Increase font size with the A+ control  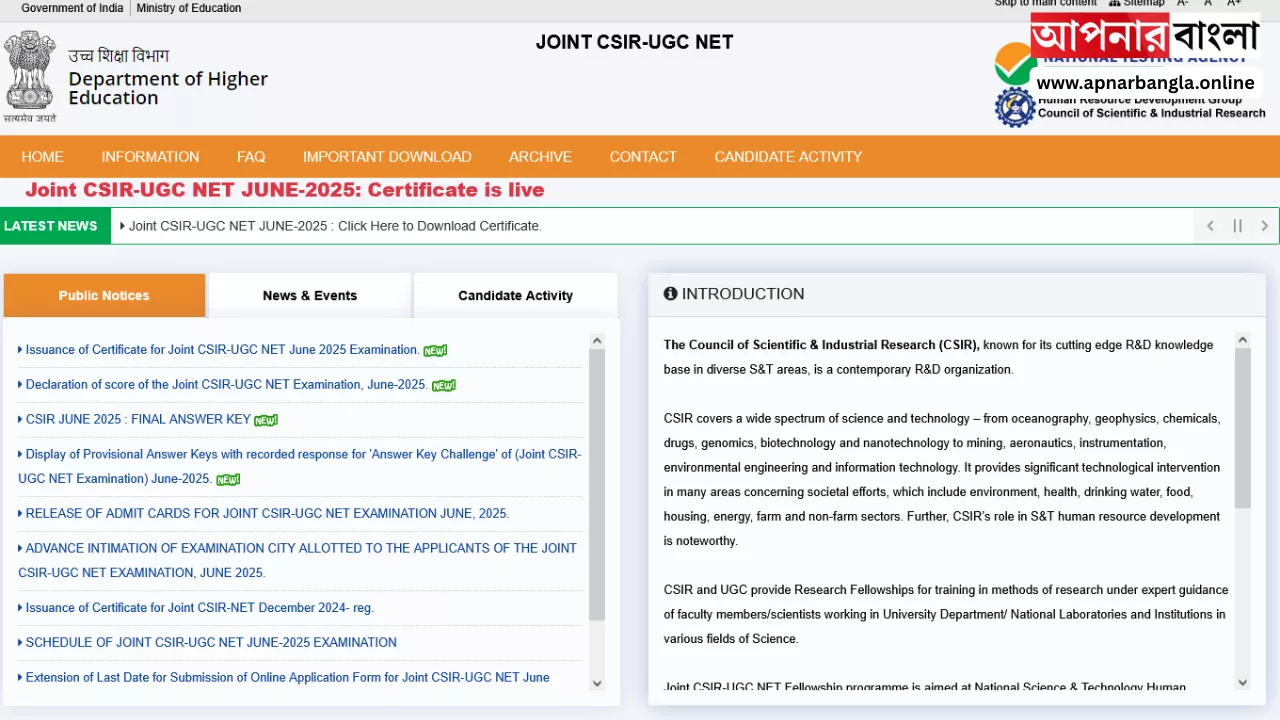[x=1234, y=3]
